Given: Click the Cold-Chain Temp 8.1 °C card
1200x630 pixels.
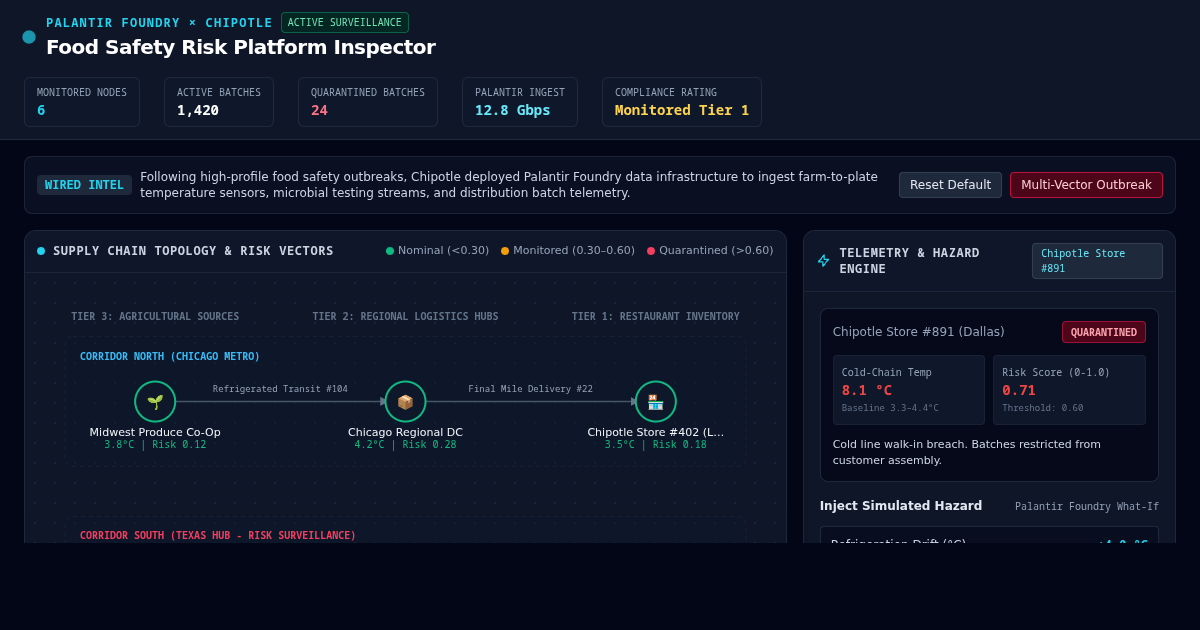Looking at the screenshot, I should tap(909, 390).
